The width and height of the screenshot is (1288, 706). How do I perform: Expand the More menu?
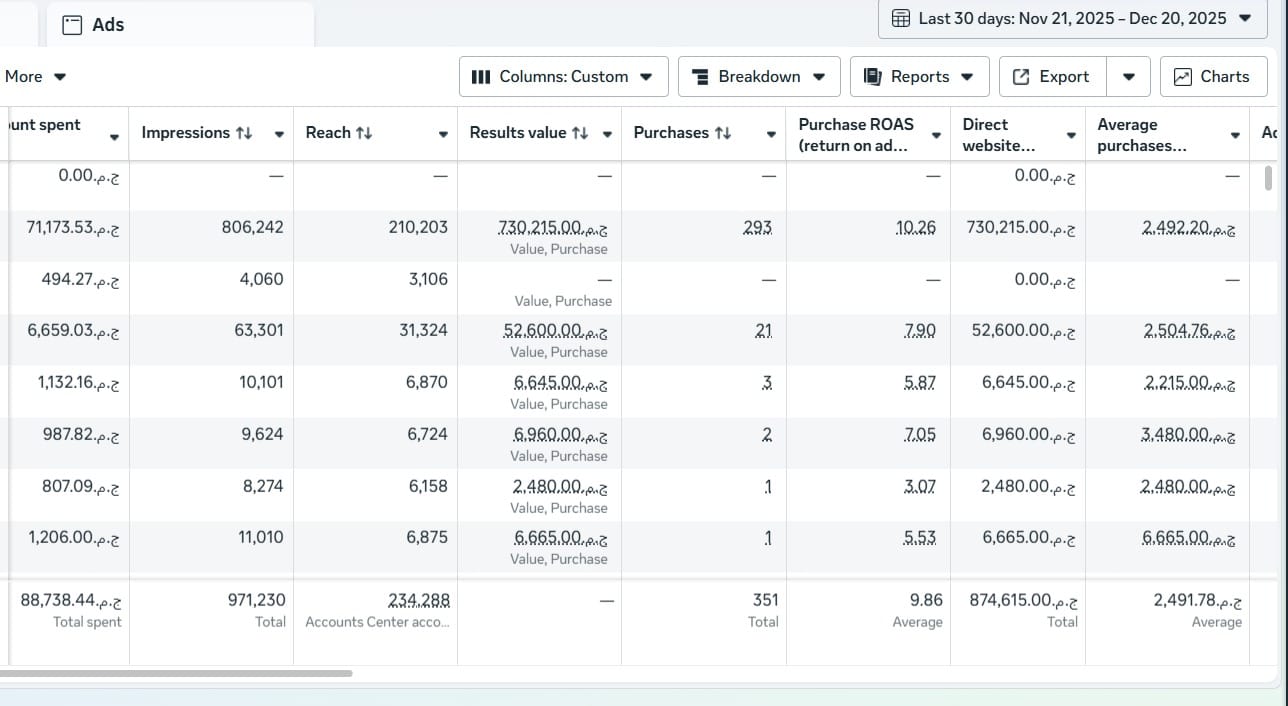tap(35, 77)
